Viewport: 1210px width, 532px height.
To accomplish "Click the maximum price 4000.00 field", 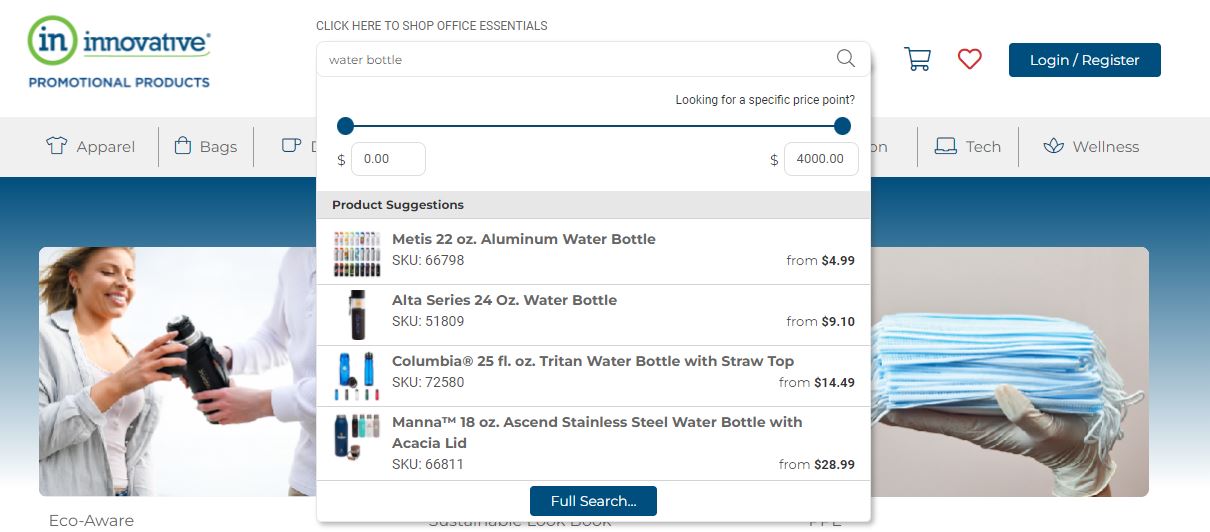I will coord(820,159).
